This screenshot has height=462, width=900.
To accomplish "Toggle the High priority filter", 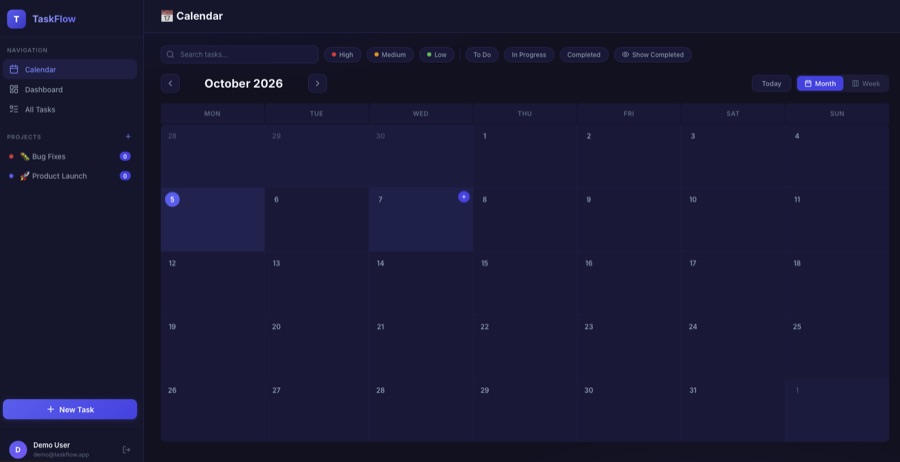I will click(343, 55).
